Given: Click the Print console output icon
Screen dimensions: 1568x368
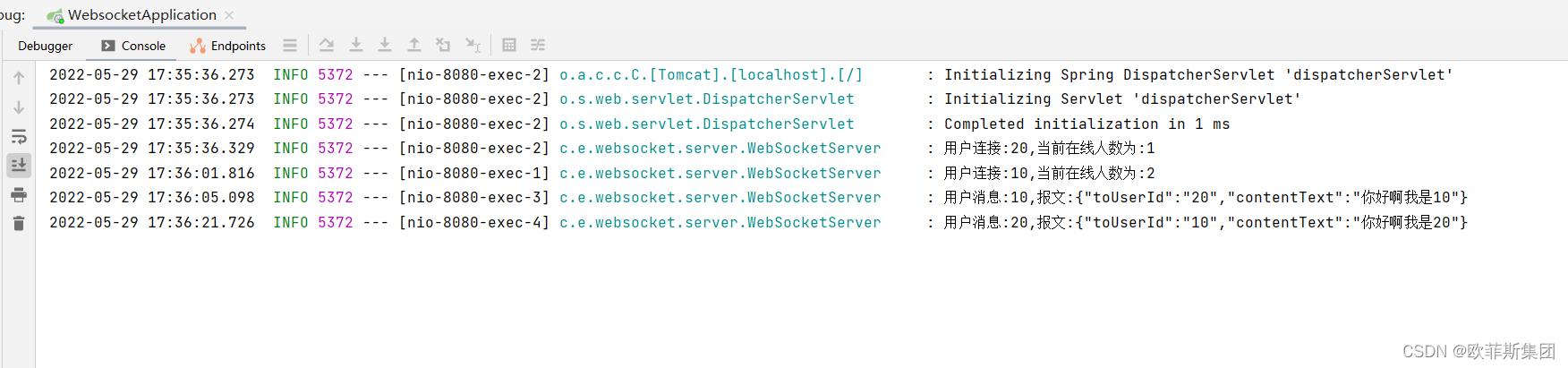Looking at the screenshot, I should [x=19, y=194].
